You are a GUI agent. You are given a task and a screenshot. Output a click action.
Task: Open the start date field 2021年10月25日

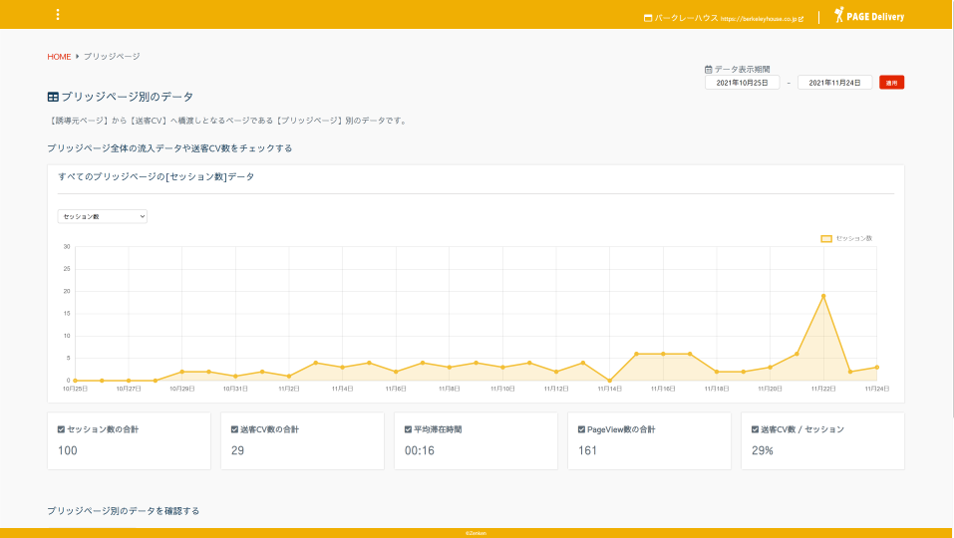(741, 83)
